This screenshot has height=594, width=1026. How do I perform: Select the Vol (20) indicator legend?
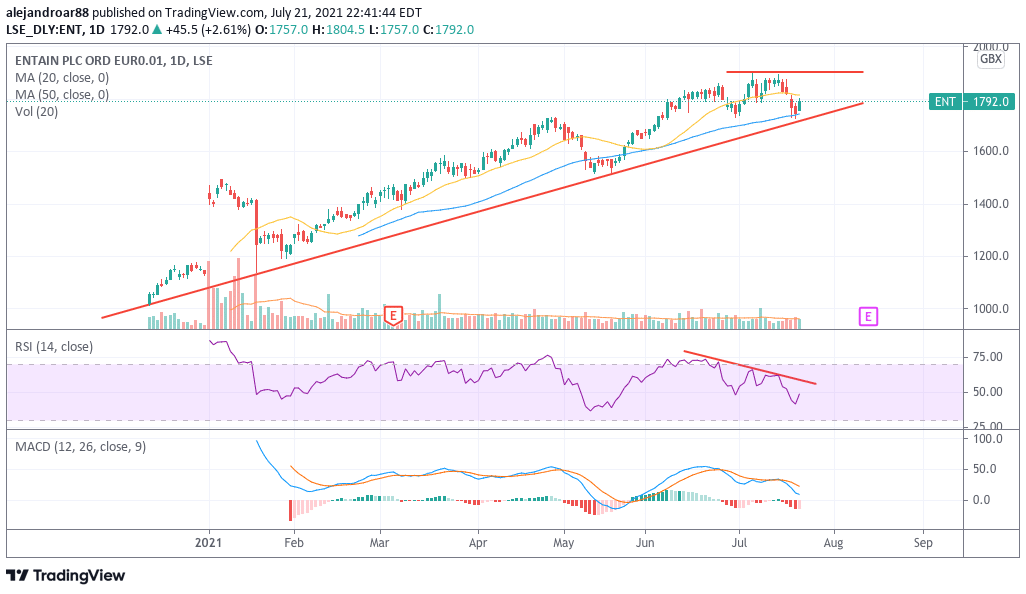(37, 111)
